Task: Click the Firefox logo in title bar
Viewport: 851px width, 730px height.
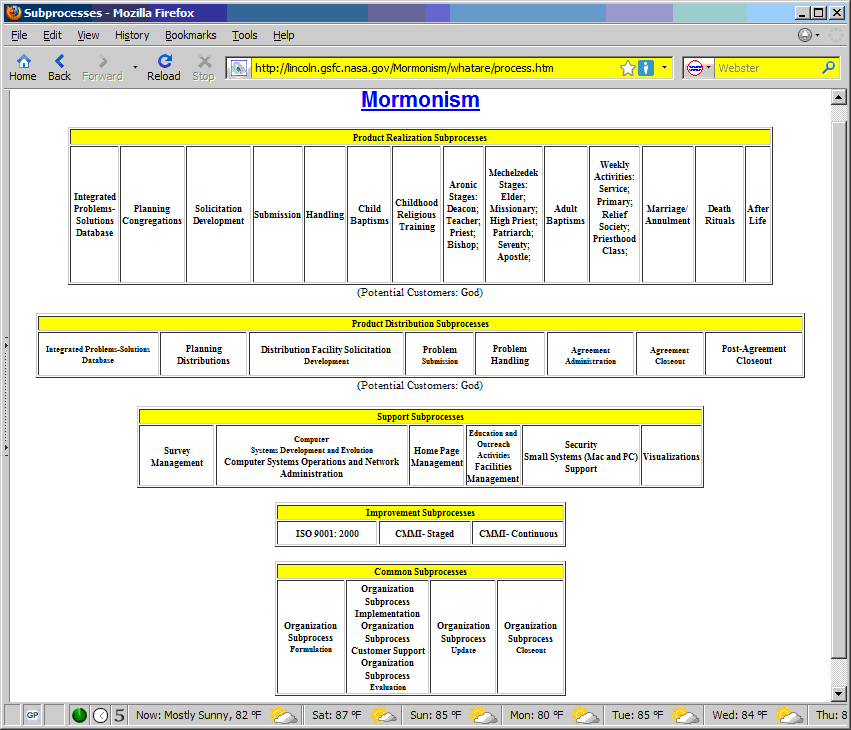Action: [14, 12]
